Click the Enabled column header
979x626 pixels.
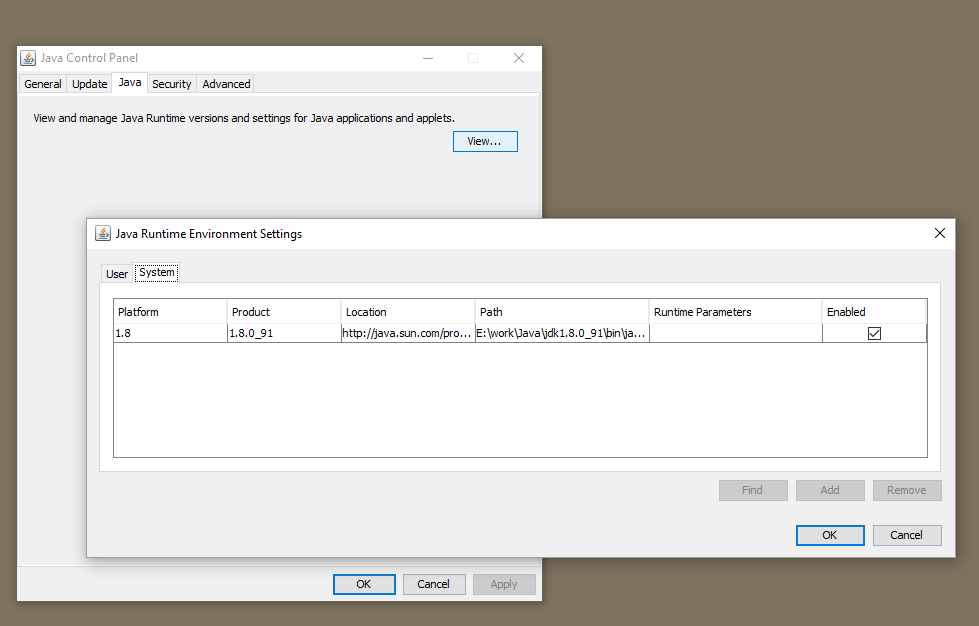tap(874, 311)
